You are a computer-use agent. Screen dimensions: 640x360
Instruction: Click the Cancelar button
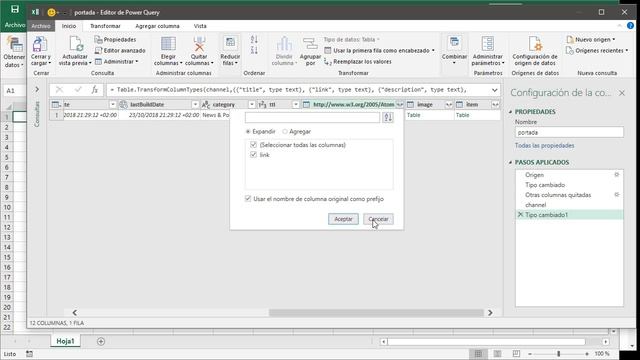(378, 219)
